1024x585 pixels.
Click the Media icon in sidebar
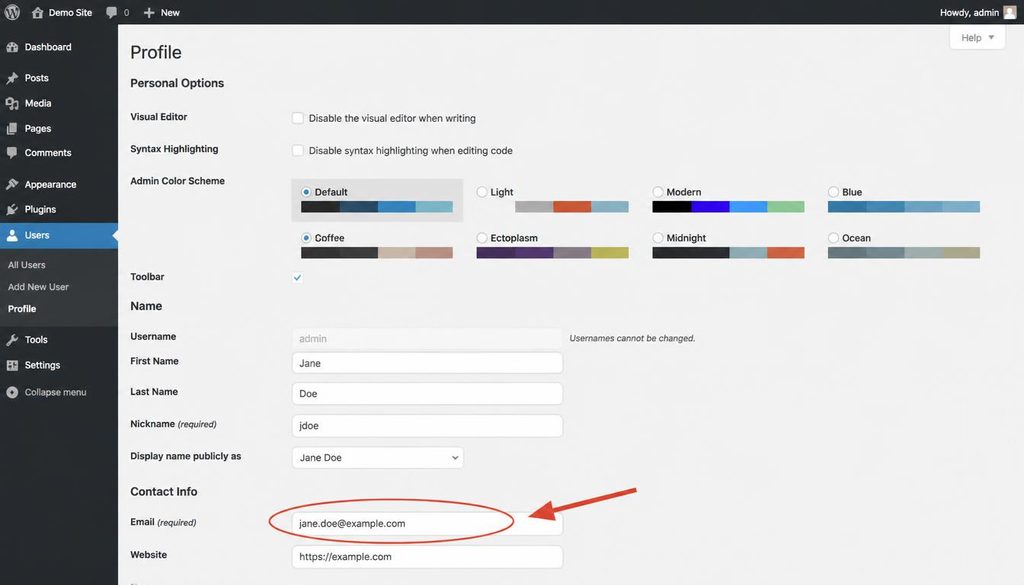tap(12, 103)
